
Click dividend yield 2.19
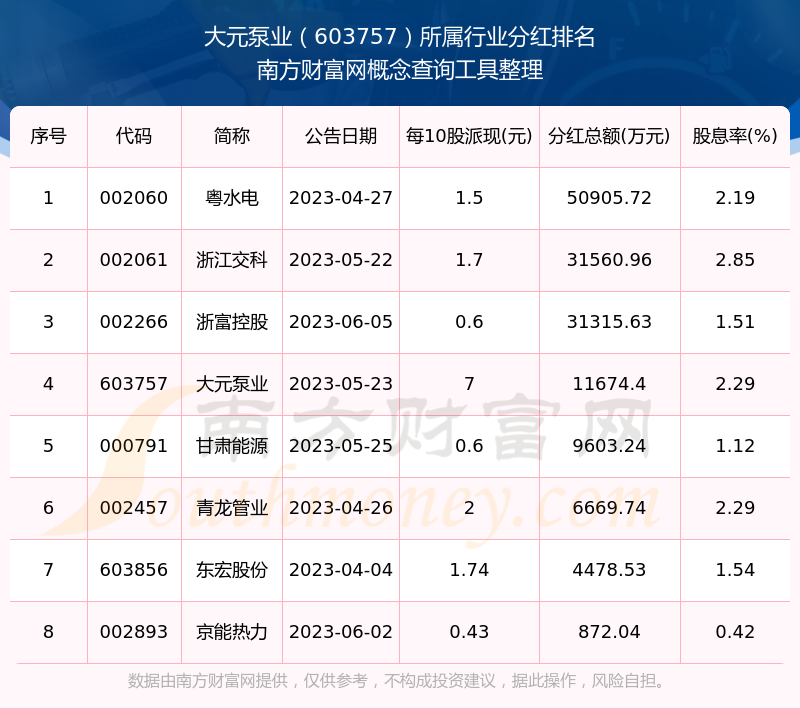[735, 198]
